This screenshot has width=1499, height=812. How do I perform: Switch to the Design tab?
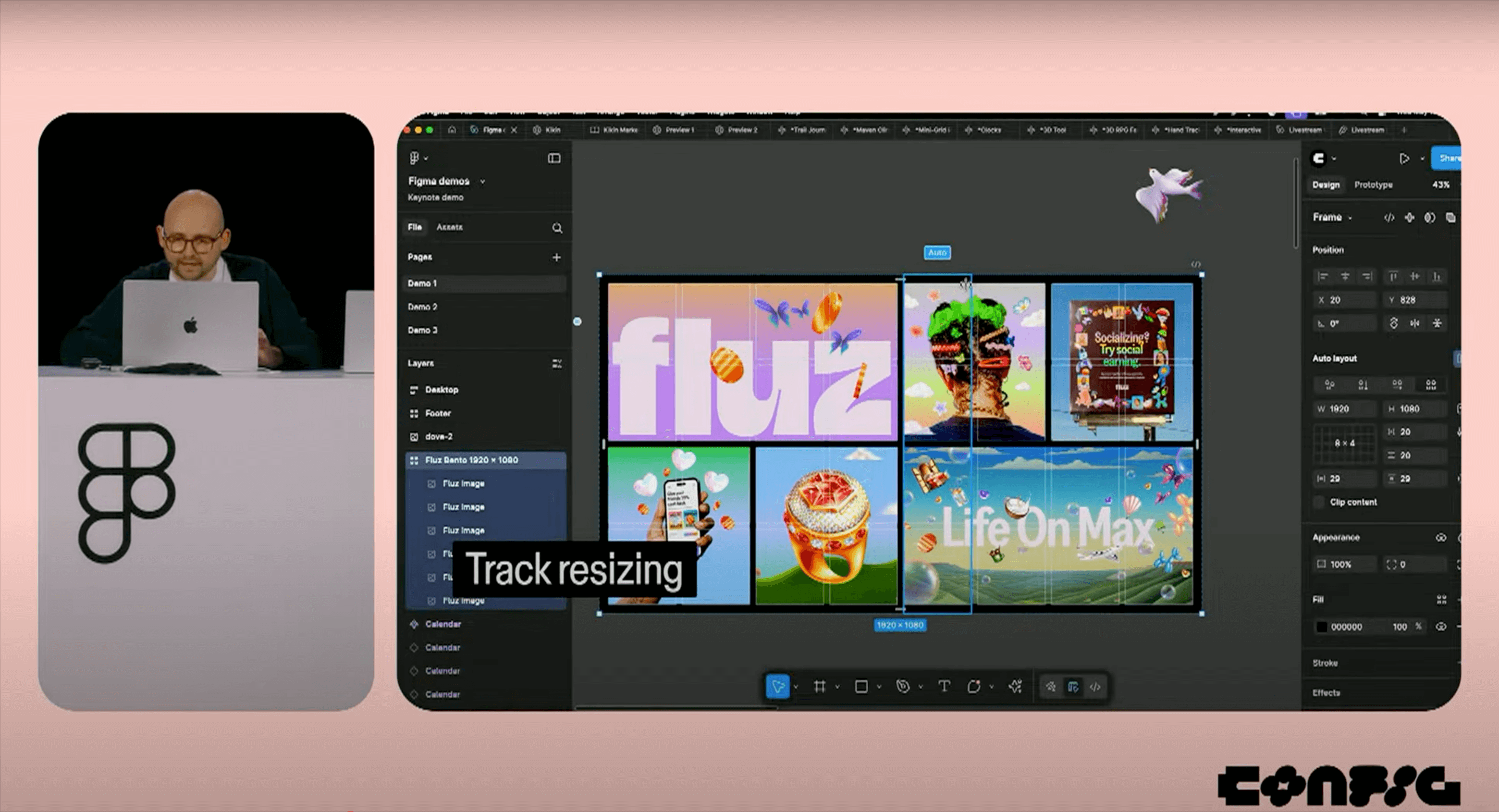(1325, 184)
